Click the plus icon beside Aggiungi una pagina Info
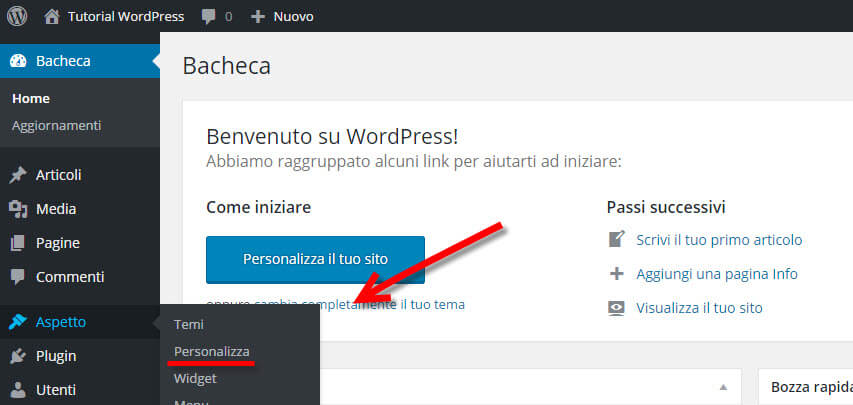 pyautogui.click(x=616, y=273)
